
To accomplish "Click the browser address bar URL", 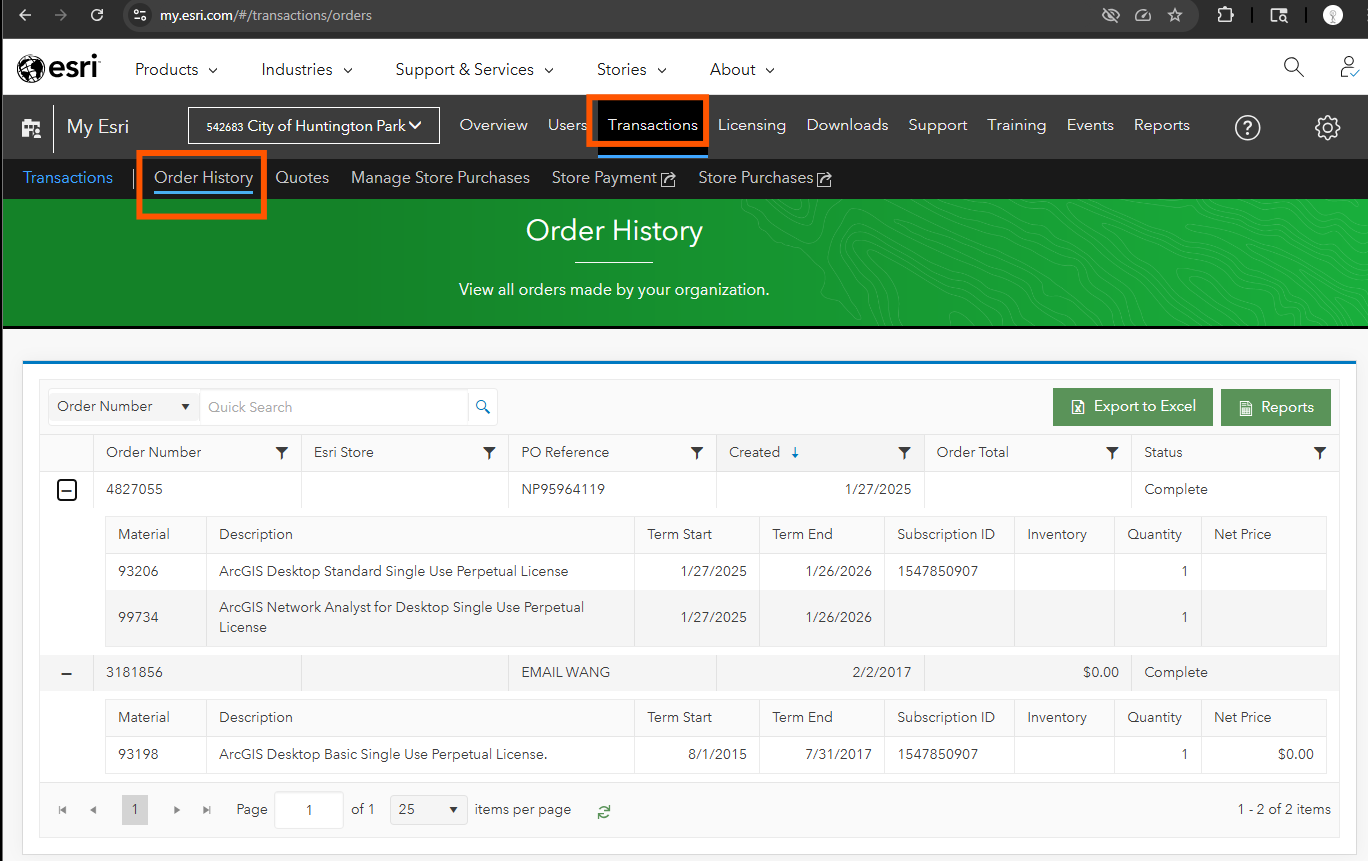I will 266,16.
